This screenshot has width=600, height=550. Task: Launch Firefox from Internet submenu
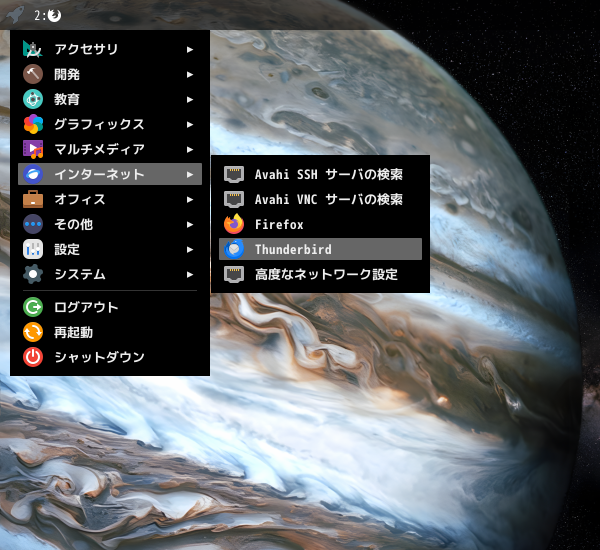(320, 224)
